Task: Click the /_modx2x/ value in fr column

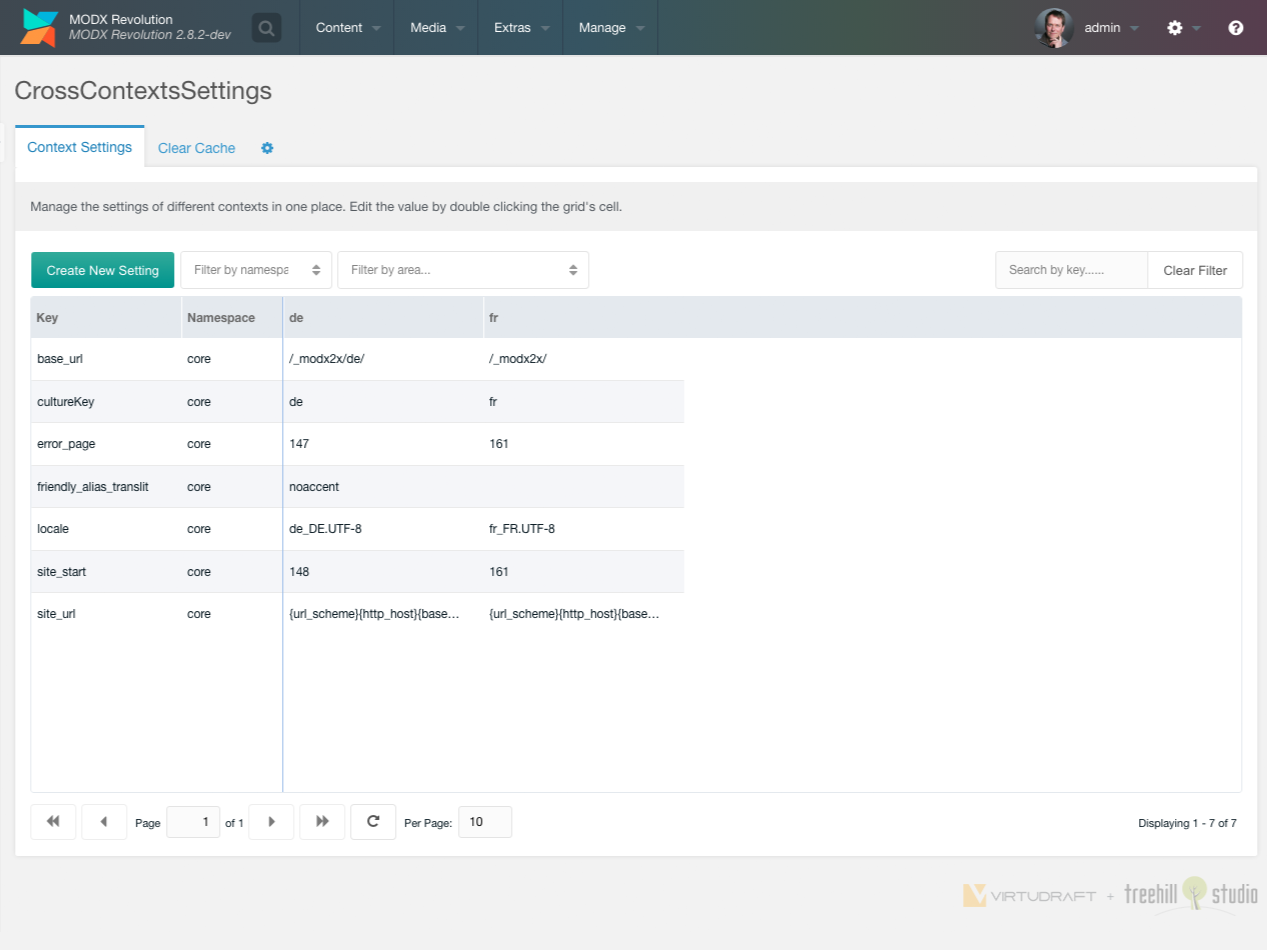Action: (x=584, y=359)
